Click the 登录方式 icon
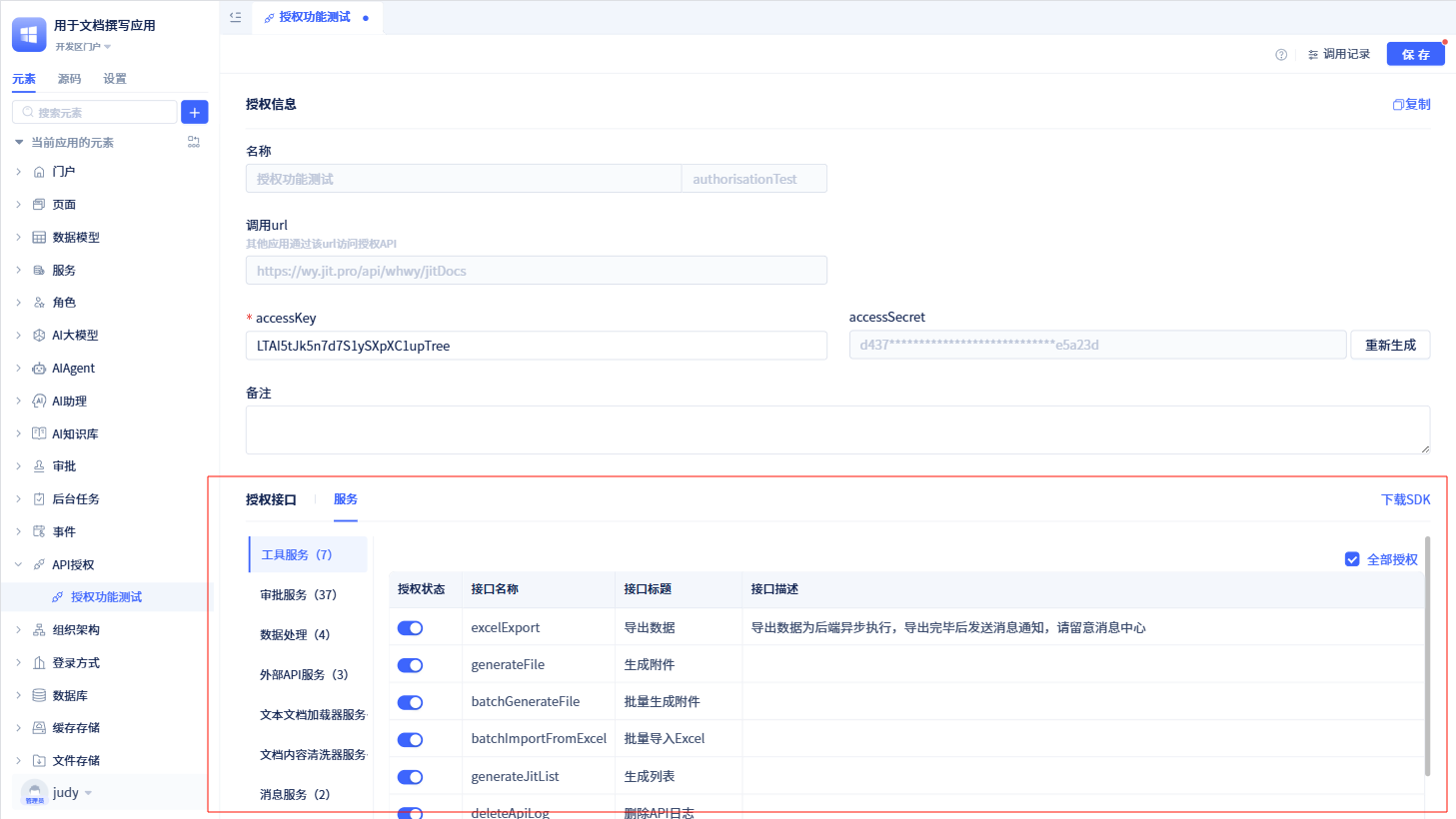1456x819 pixels. click(x=39, y=662)
